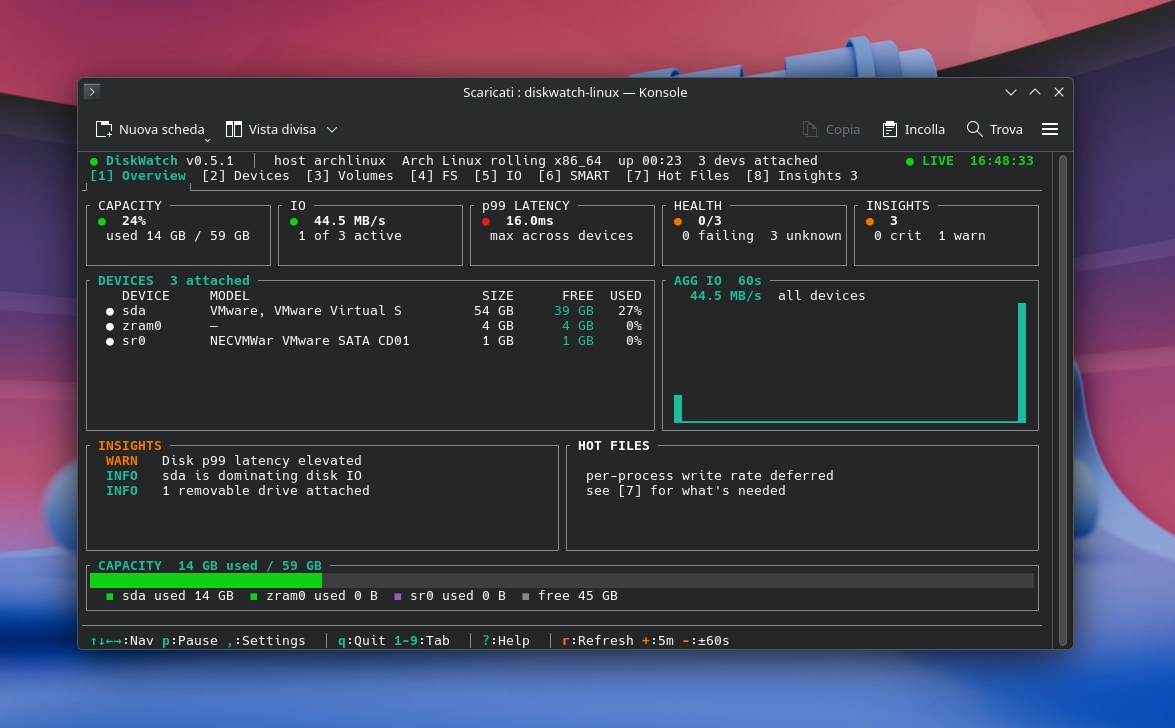Click the AGG IO 60s header
Screen dimensions: 1175x728
click(x=717, y=280)
